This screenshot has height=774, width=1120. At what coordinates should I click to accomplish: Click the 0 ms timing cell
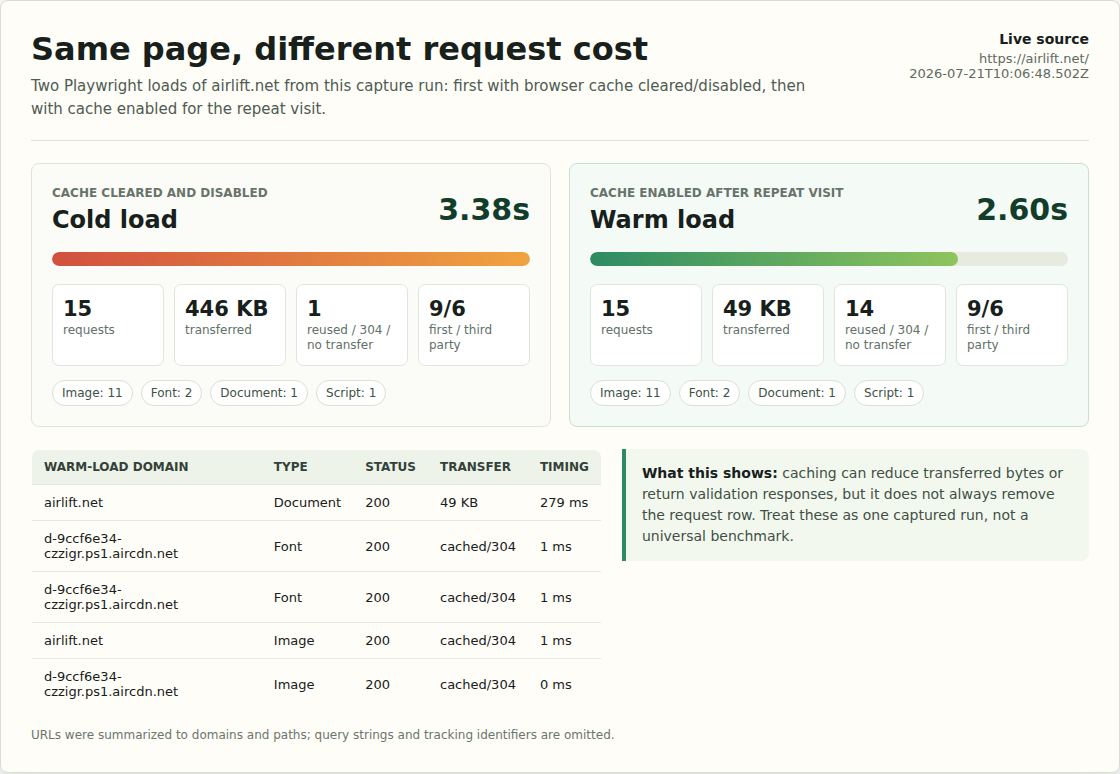(556, 685)
